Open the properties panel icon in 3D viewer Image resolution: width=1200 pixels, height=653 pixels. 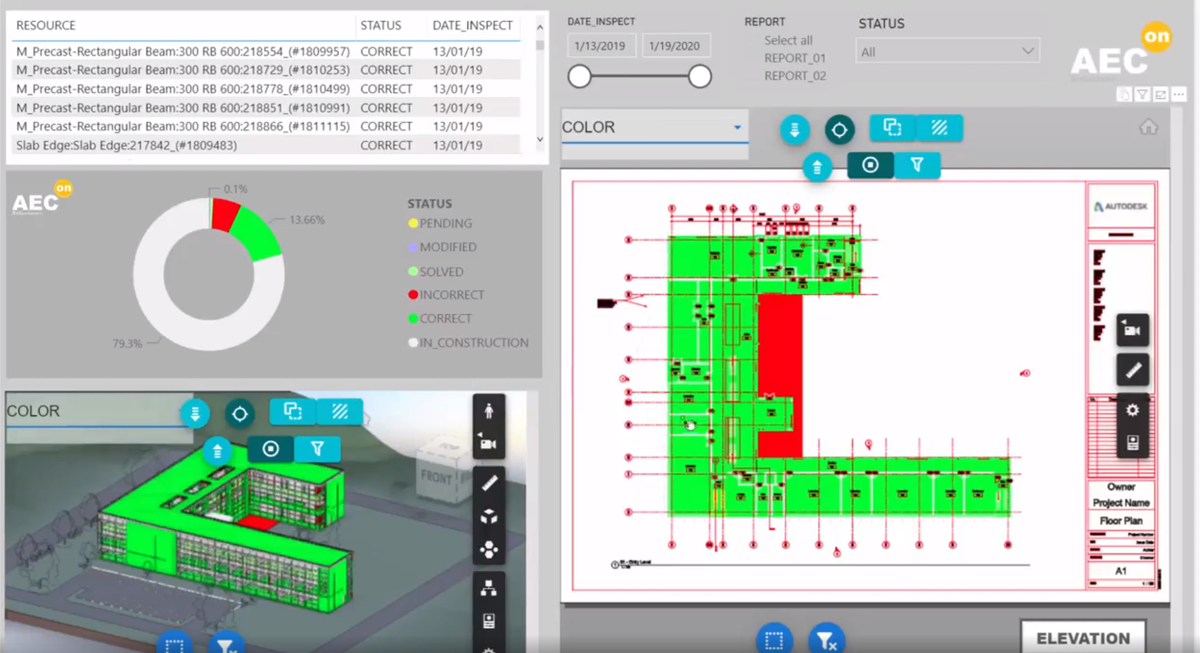(x=488, y=621)
